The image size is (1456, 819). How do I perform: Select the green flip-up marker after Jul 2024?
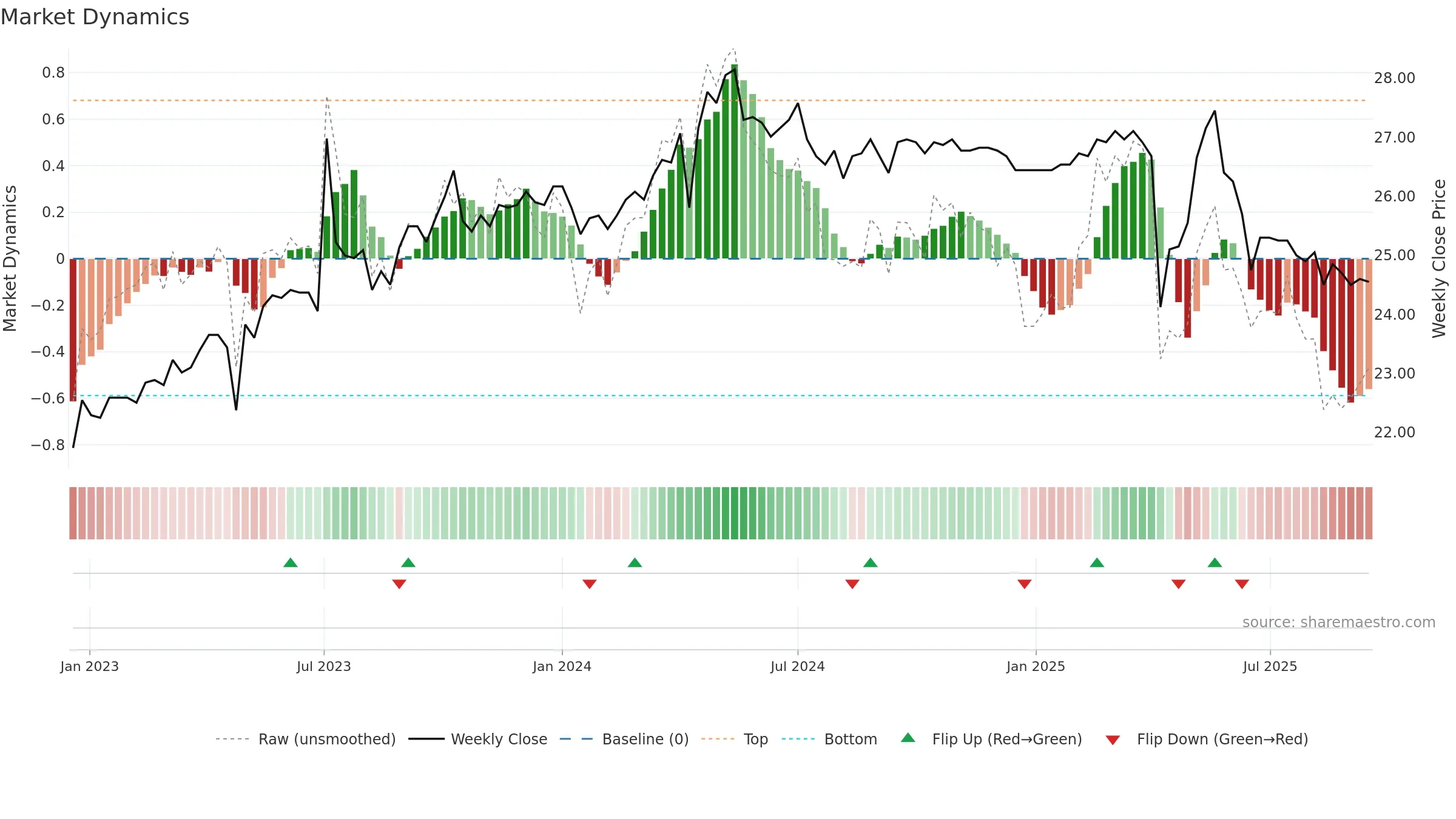pyautogui.click(x=871, y=562)
